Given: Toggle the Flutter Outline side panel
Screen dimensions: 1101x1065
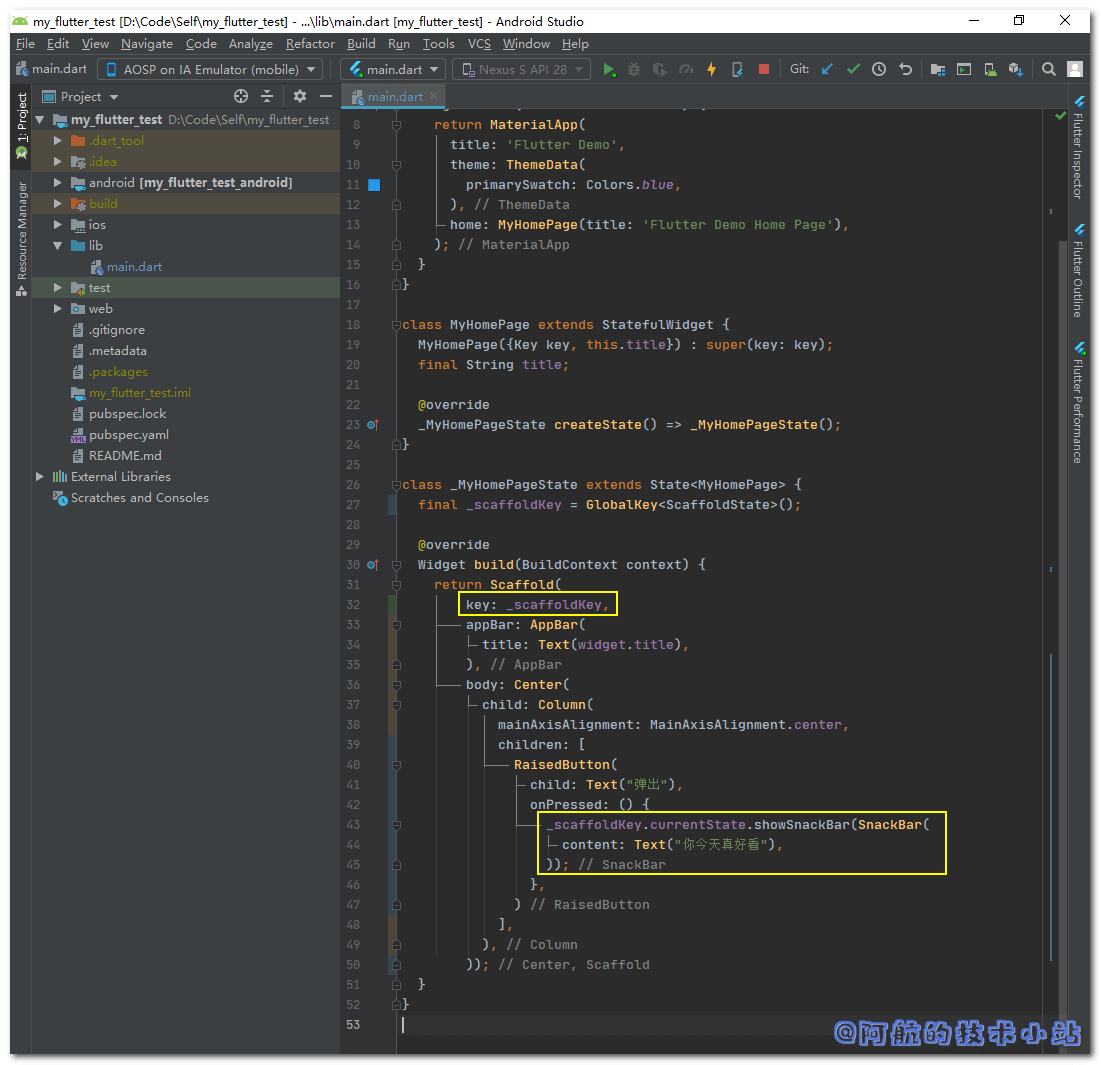Looking at the screenshot, I should [x=1078, y=271].
